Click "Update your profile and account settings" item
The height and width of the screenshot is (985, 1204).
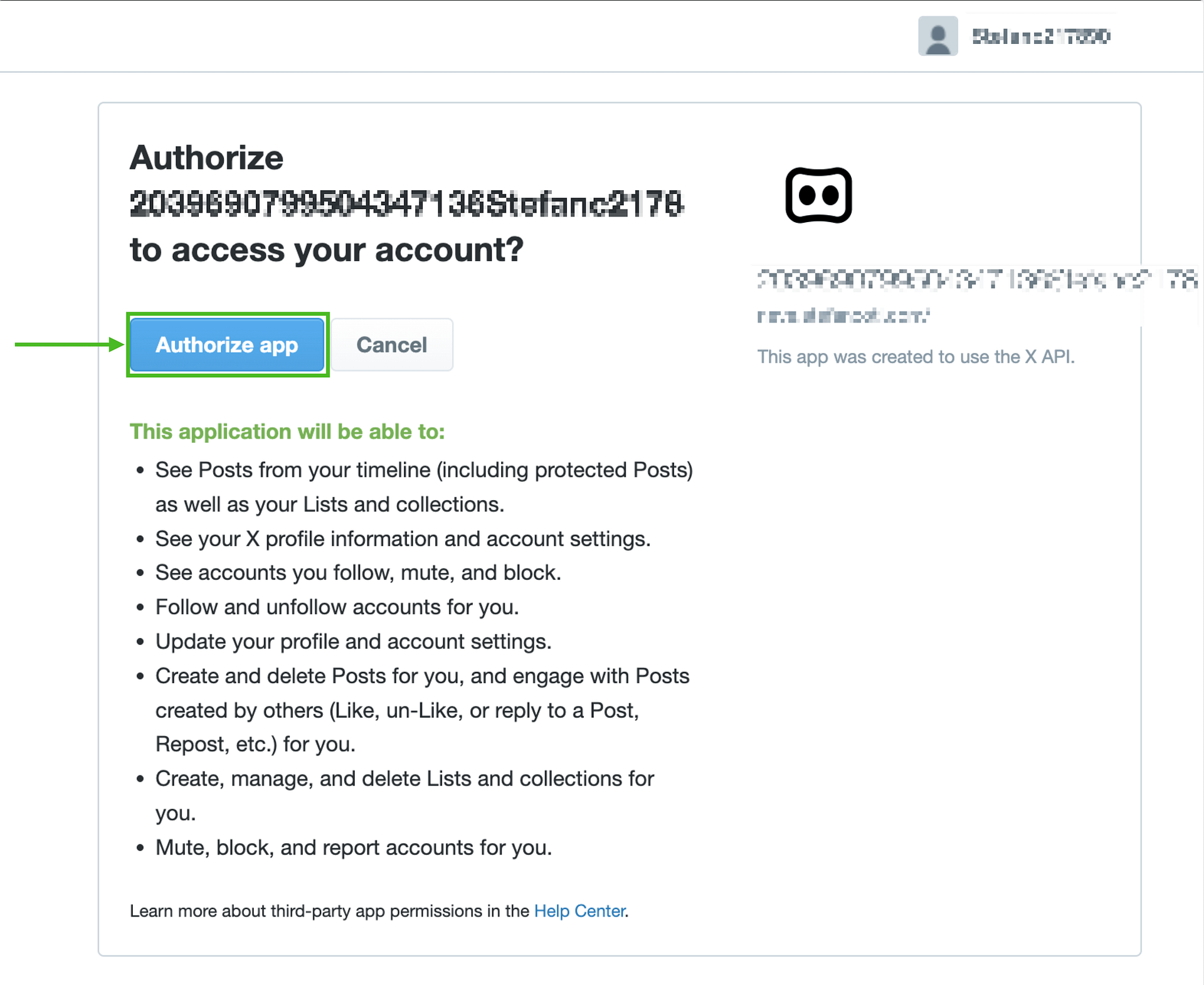coord(353,642)
